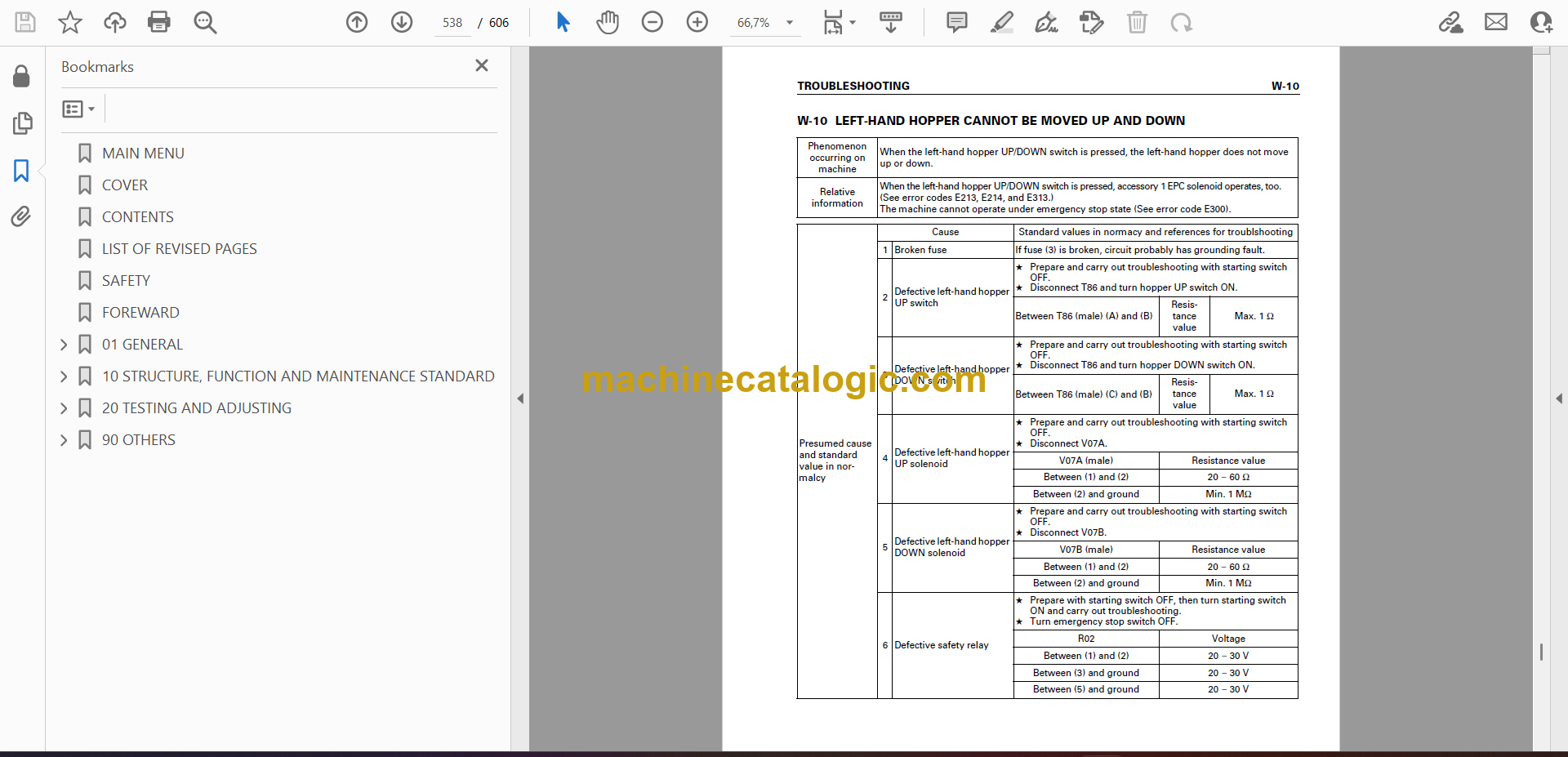The image size is (1568, 757).
Task: Open the LIST OF REVISED PAGES bookmark
Action: click(x=179, y=249)
